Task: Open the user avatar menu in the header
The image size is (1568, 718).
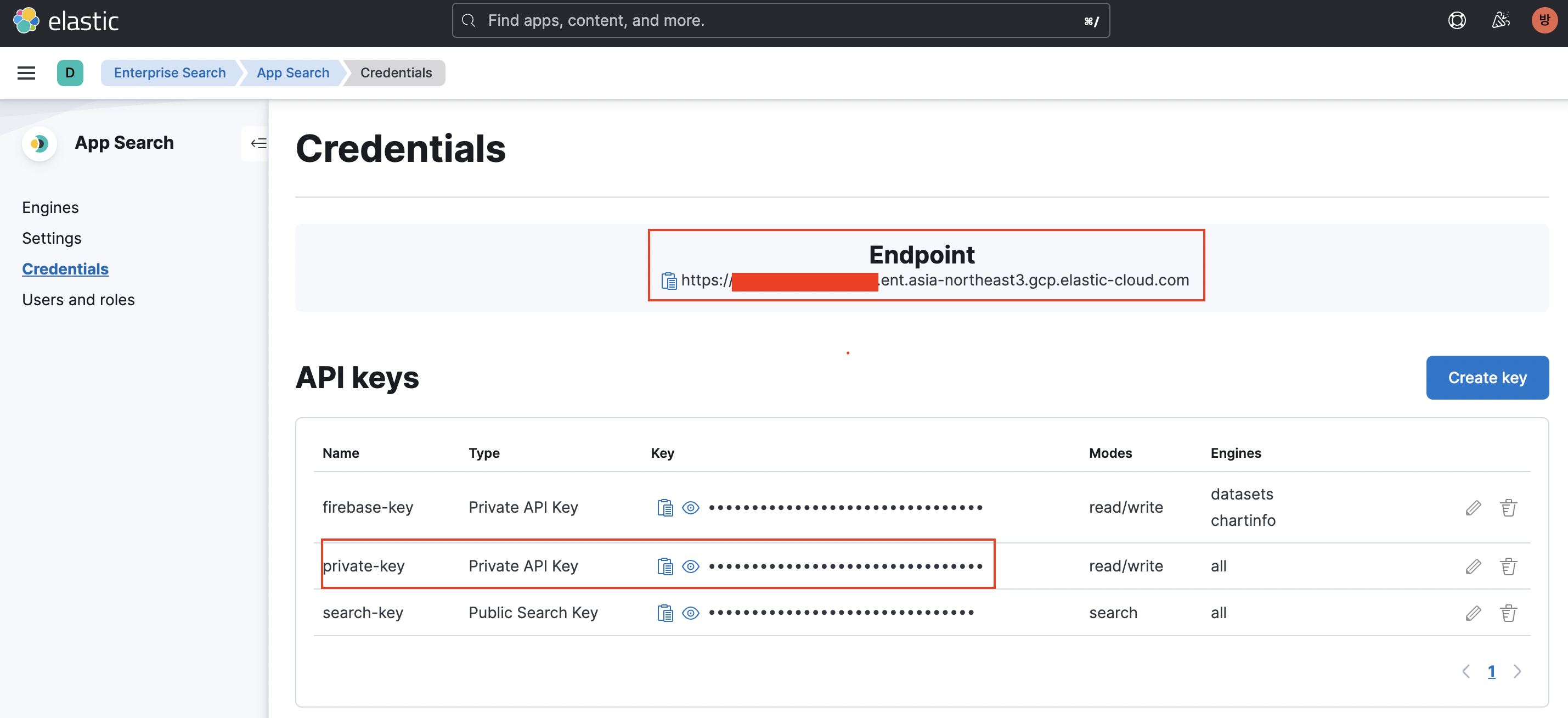Action: point(1544,21)
